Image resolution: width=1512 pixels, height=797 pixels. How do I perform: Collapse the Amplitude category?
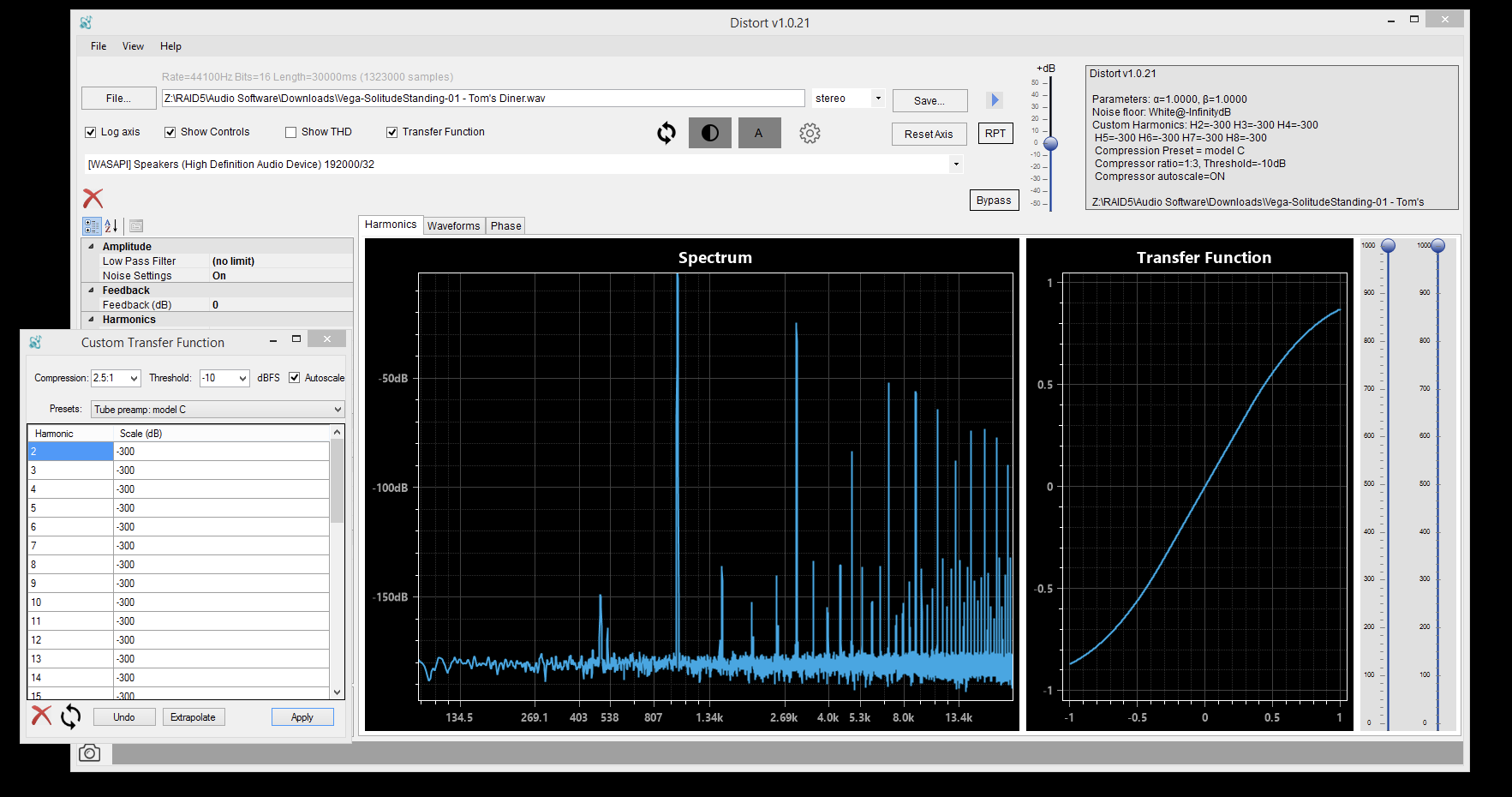(x=92, y=247)
